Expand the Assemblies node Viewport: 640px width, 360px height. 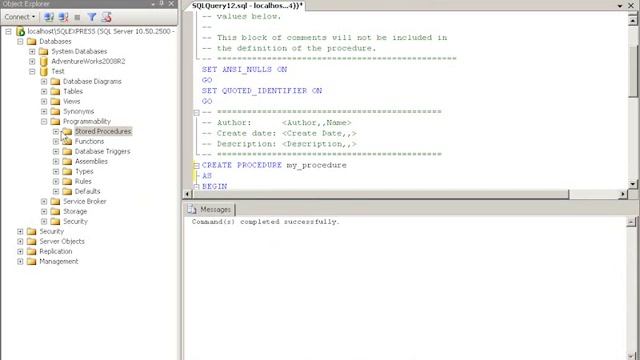[56, 161]
